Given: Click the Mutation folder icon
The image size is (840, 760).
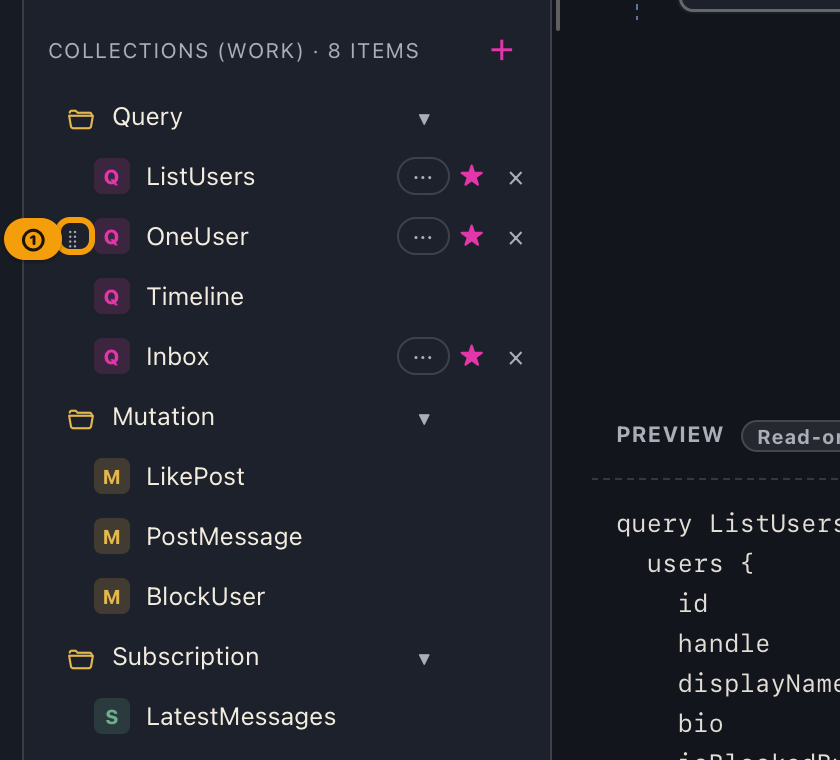Looking at the screenshot, I should (81, 418).
